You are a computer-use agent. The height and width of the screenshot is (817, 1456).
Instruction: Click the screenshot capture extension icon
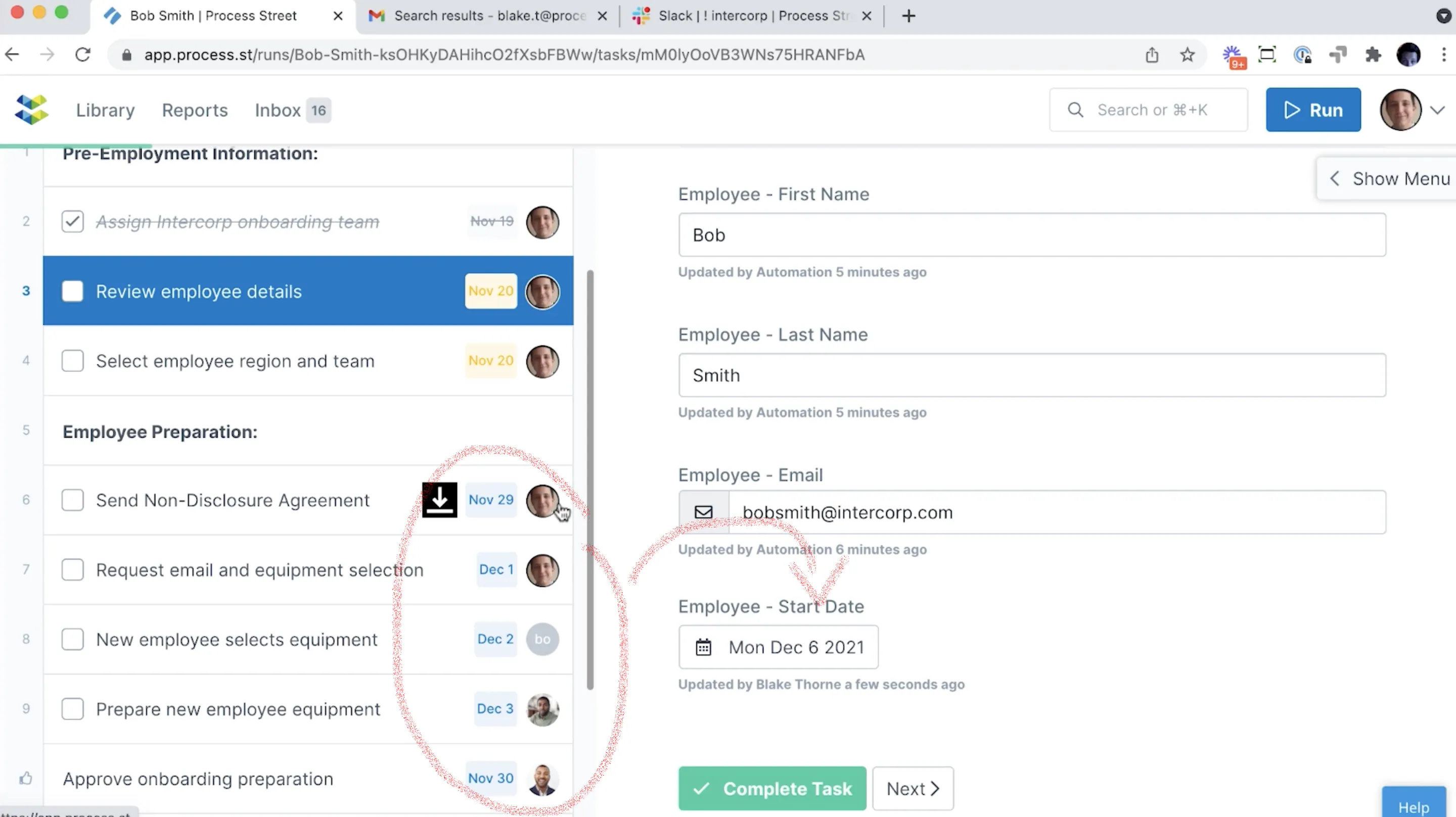coord(1267,55)
